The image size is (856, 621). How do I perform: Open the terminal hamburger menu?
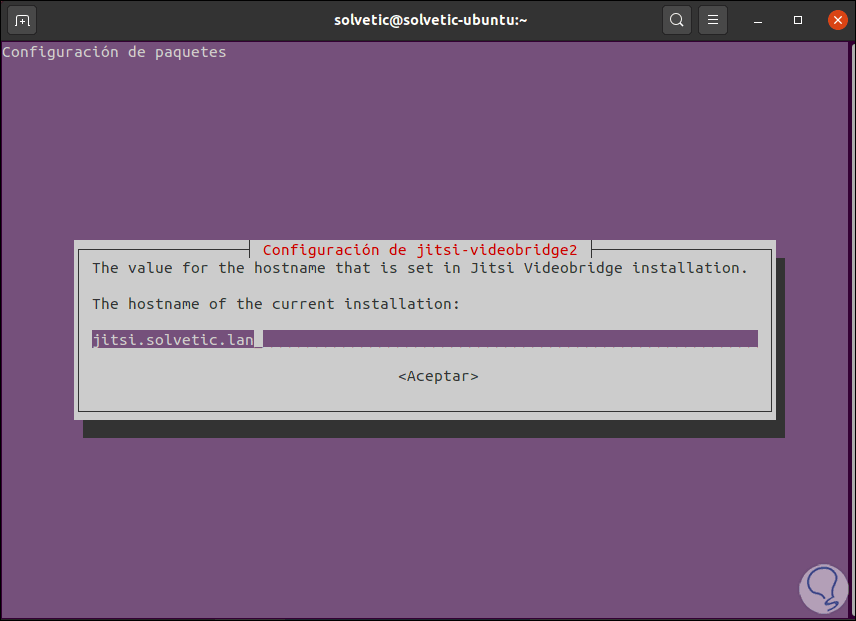[712, 20]
